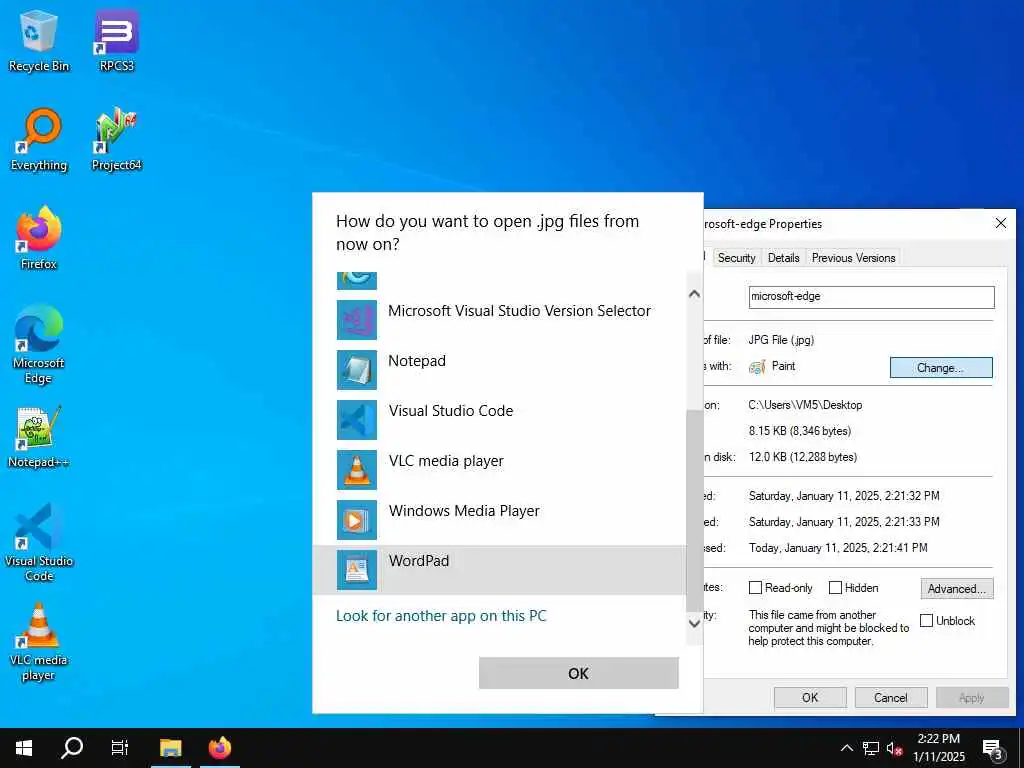Image resolution: width=1024 pixels, height=768 pixels.
Task: Click the Apply button in Properties window
Action: (x=972, y=697)
